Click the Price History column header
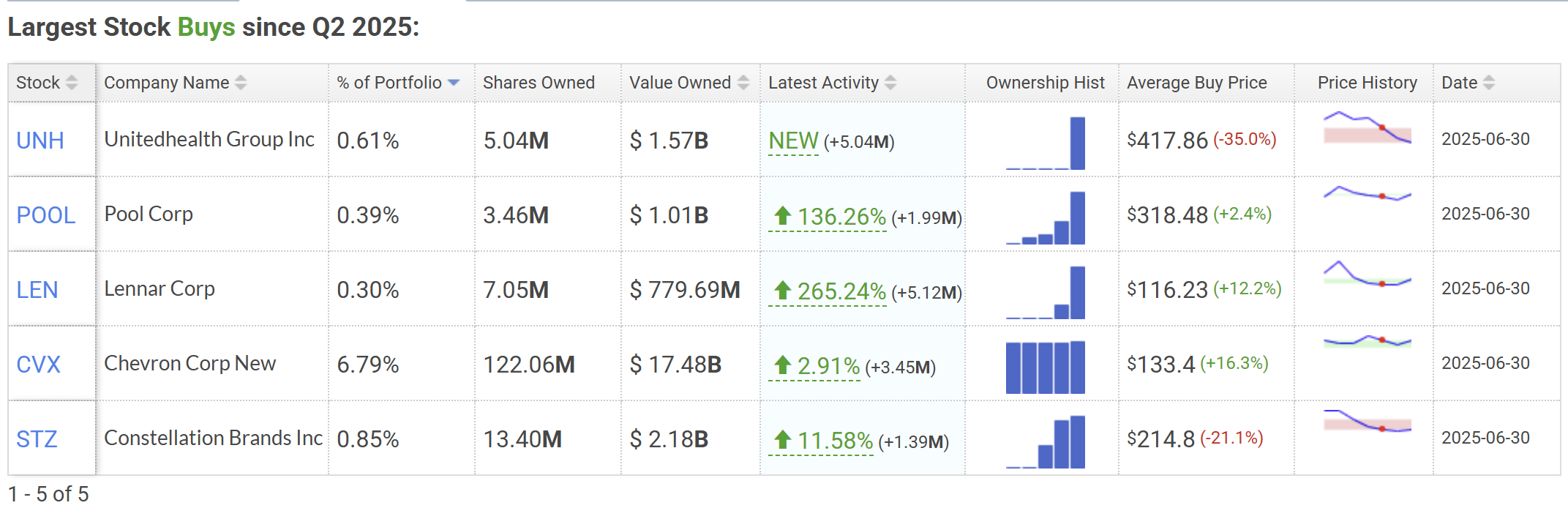This screenshot has height=530, width=1568. [1367, 83]
